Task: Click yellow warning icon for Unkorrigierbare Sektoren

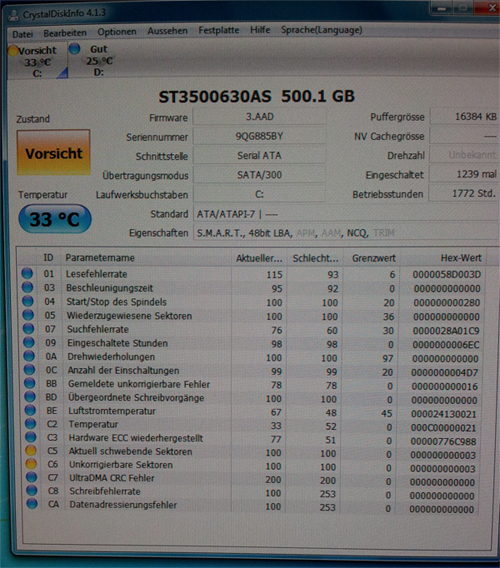Action: point(31,464)
